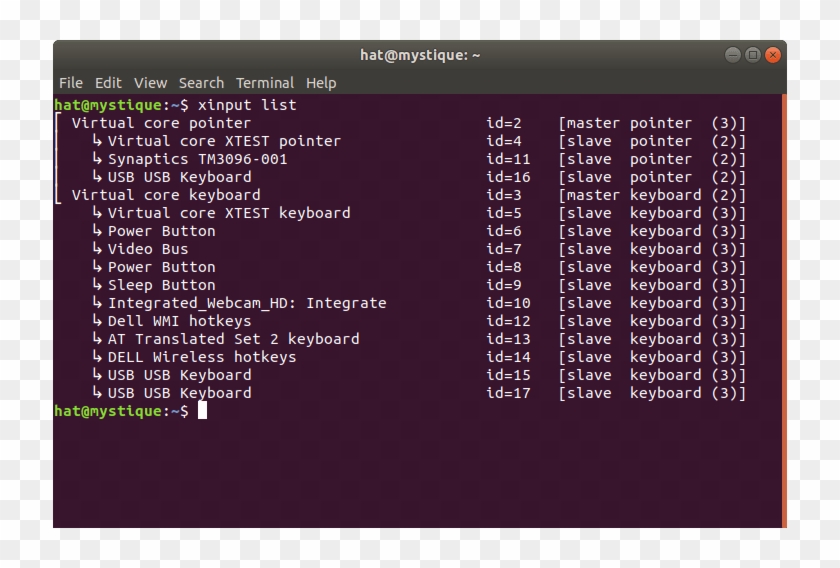
Task: Click the 'AT Translated Set 2 keyboard' line
Action: 233,339
